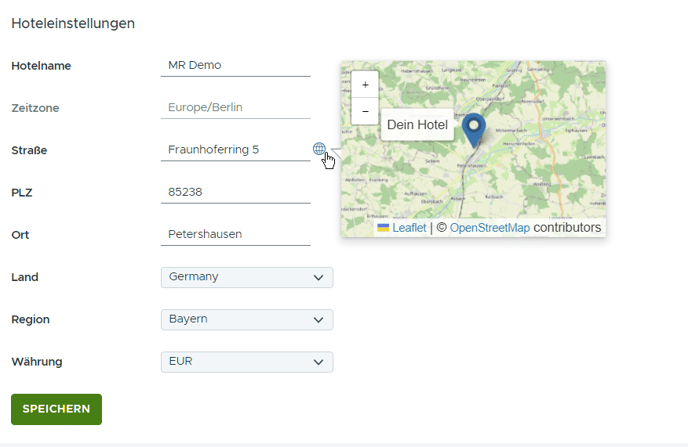Image resolution: width=688 pixels, height=447 pixels.
Task: Focus the Hotelname field with MR Demo
Action: click(236, 66)
